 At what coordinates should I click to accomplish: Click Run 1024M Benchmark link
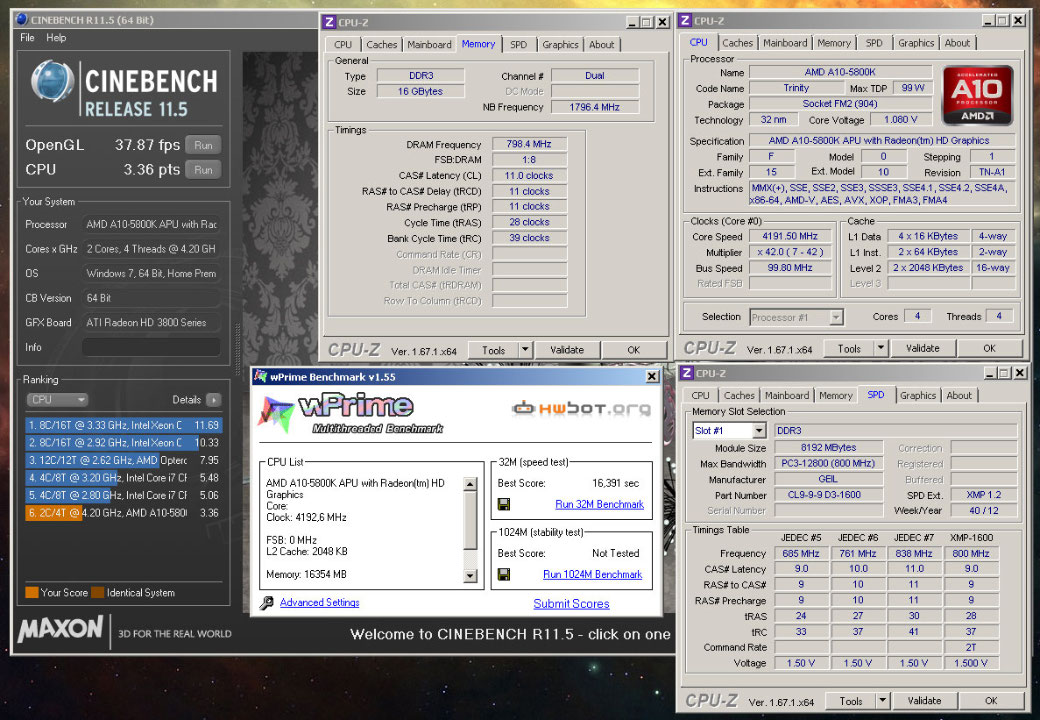click(x=592, y=574)
